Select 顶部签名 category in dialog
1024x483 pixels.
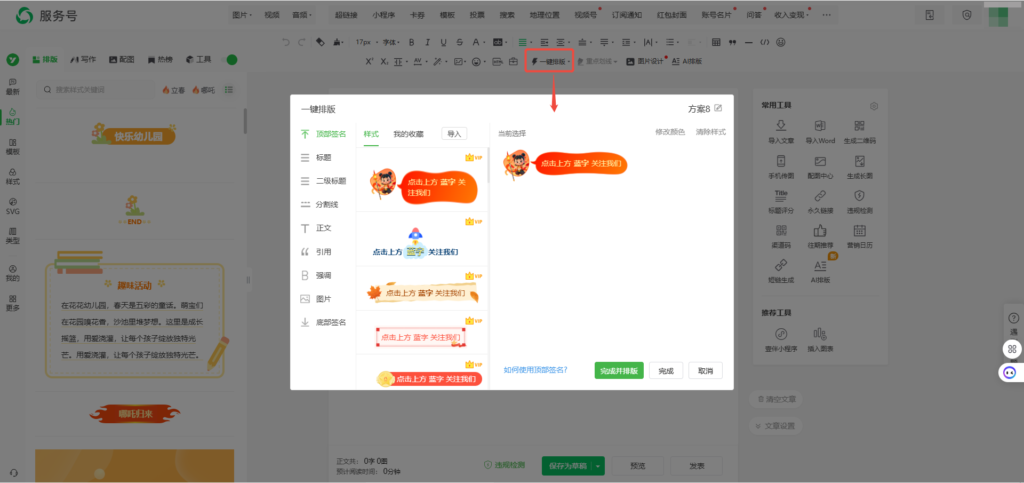pyautogui.click(x=324, y=134)
